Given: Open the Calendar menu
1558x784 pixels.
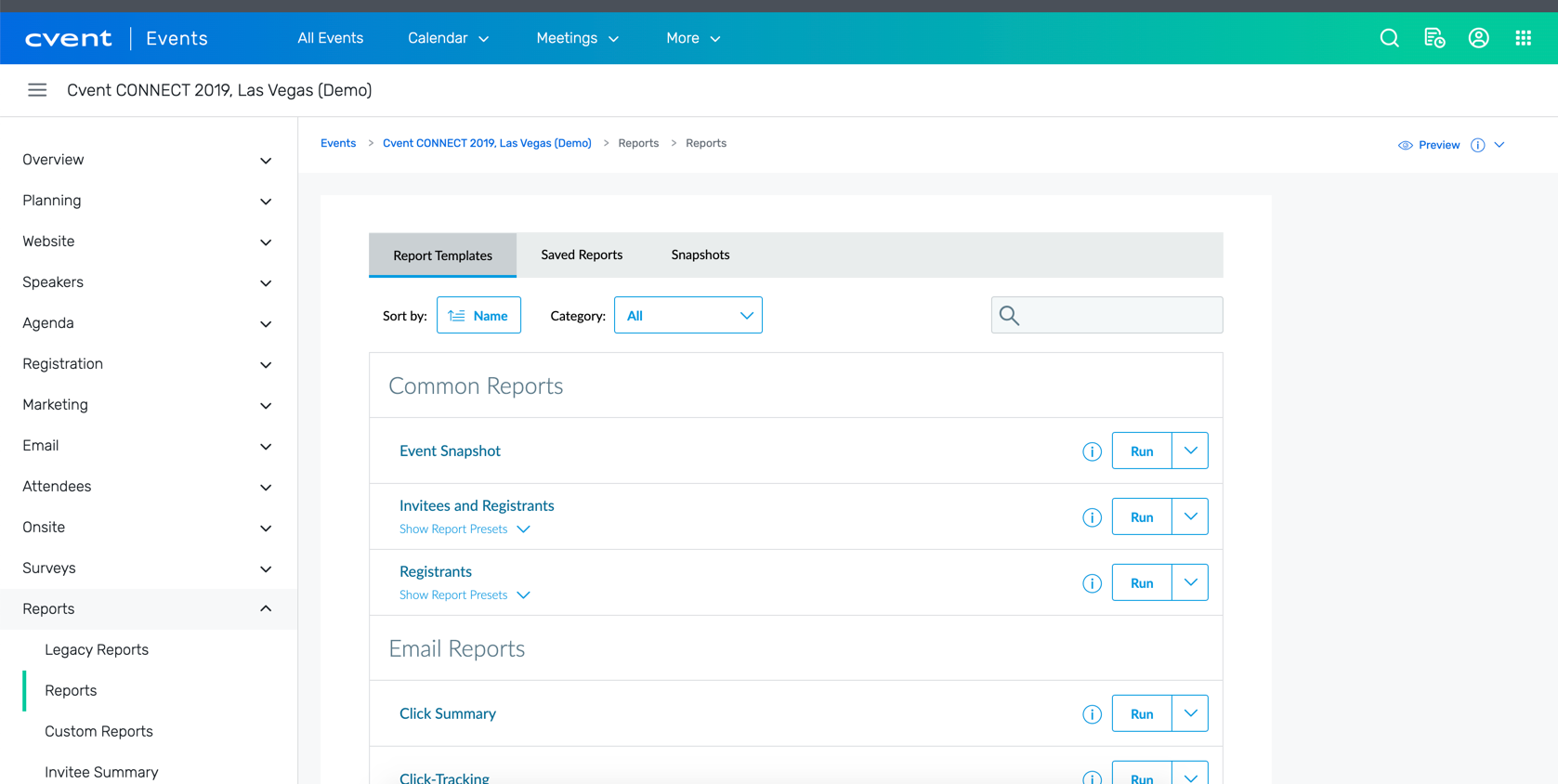Looking at the screenshot, I should pyautogui.click(x=449, y=38).
